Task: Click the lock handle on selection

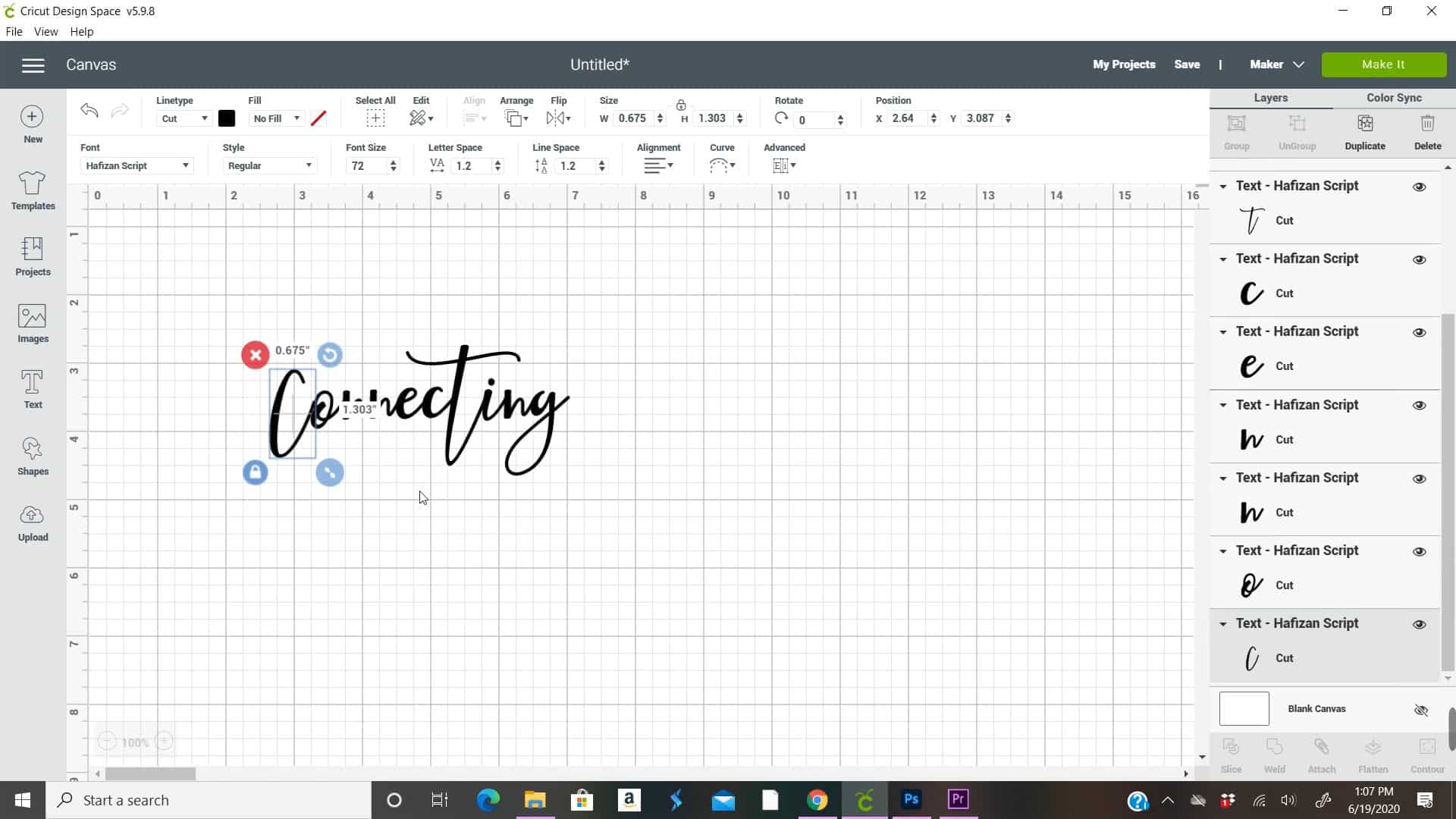Action: (x=256, y=472)
